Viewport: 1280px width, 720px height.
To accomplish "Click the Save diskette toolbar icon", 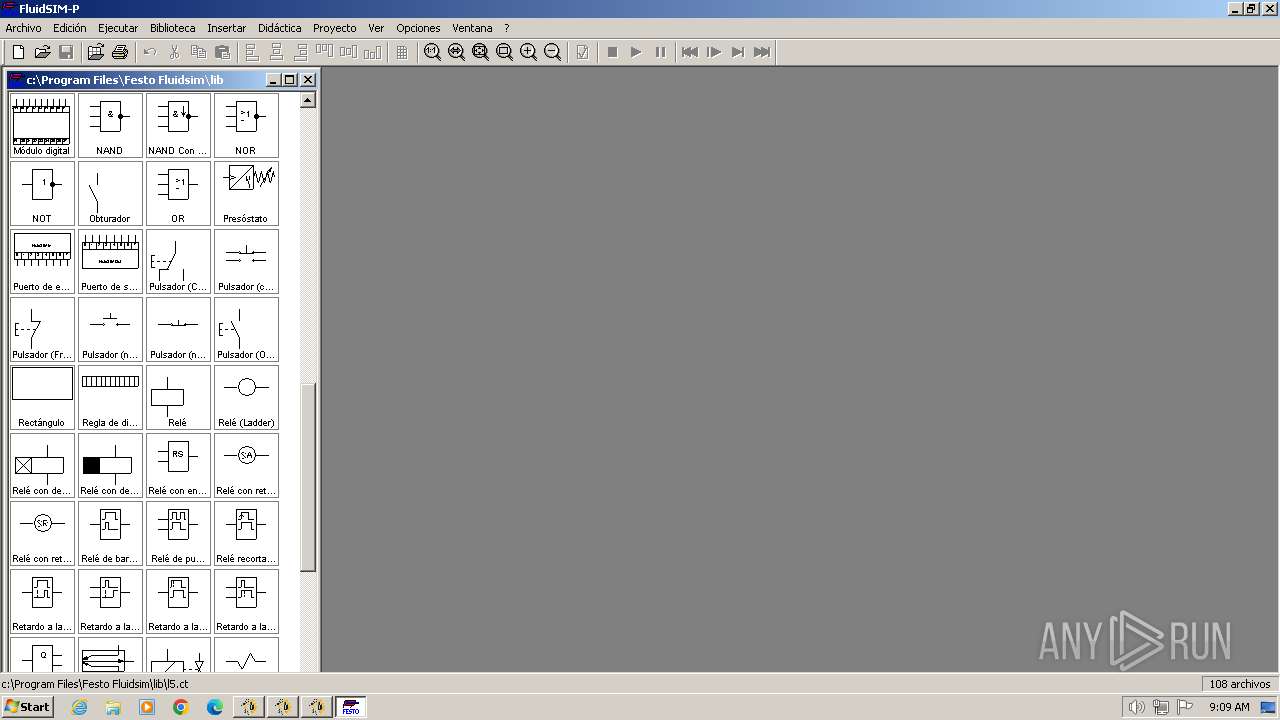I will [66, 52].
